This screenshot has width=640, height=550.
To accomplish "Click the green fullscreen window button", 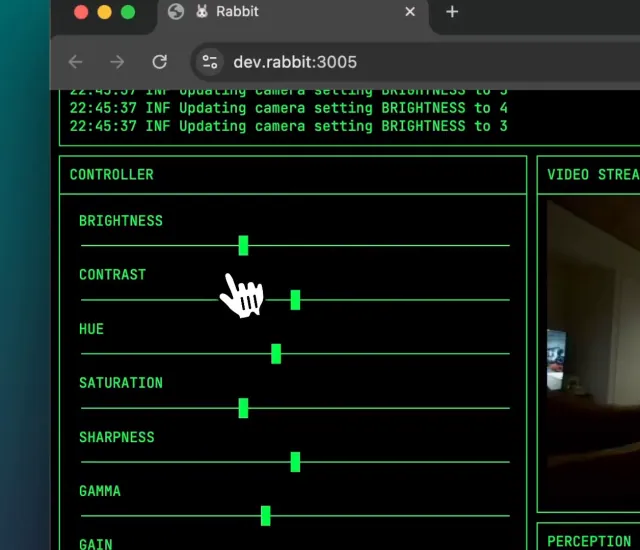I will point(128,12).
